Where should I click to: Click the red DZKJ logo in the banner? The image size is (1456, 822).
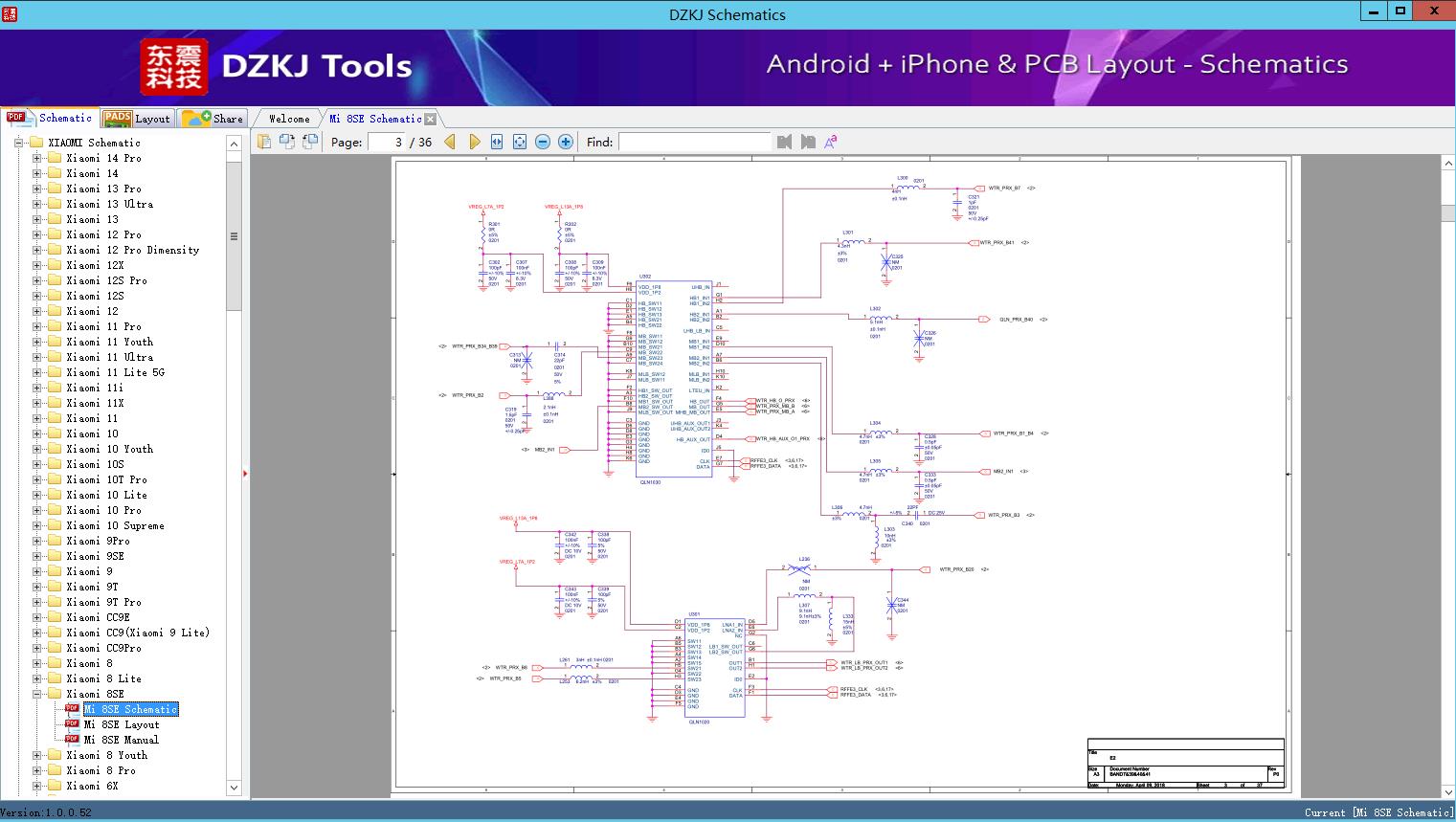point(174,67)
